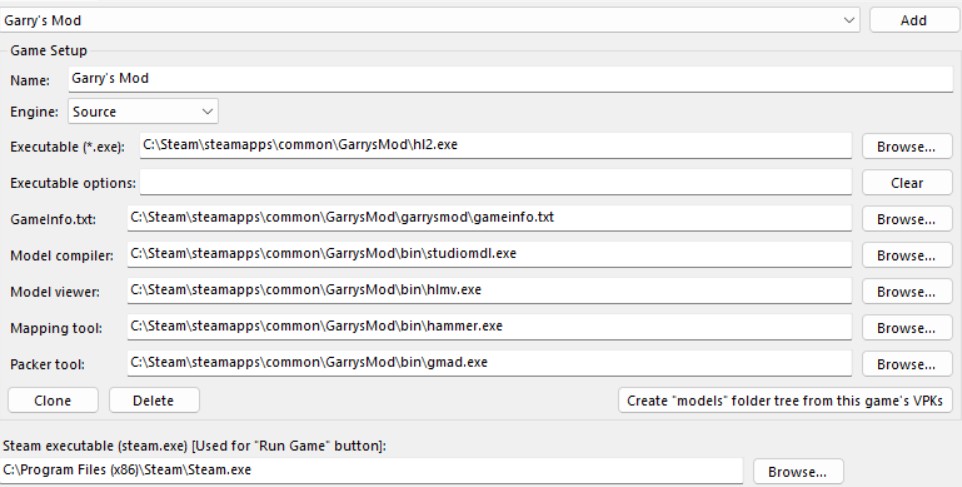Click the Model compiler path field

click(490, 255)
